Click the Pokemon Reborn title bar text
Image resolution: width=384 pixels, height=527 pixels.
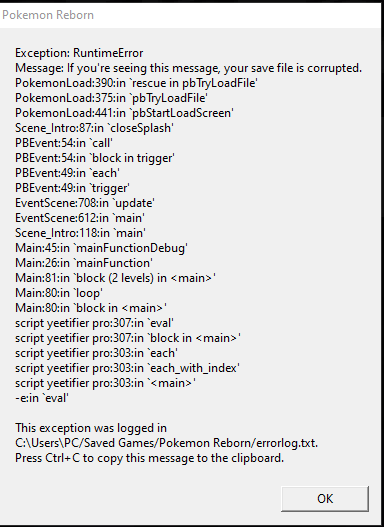48,15
